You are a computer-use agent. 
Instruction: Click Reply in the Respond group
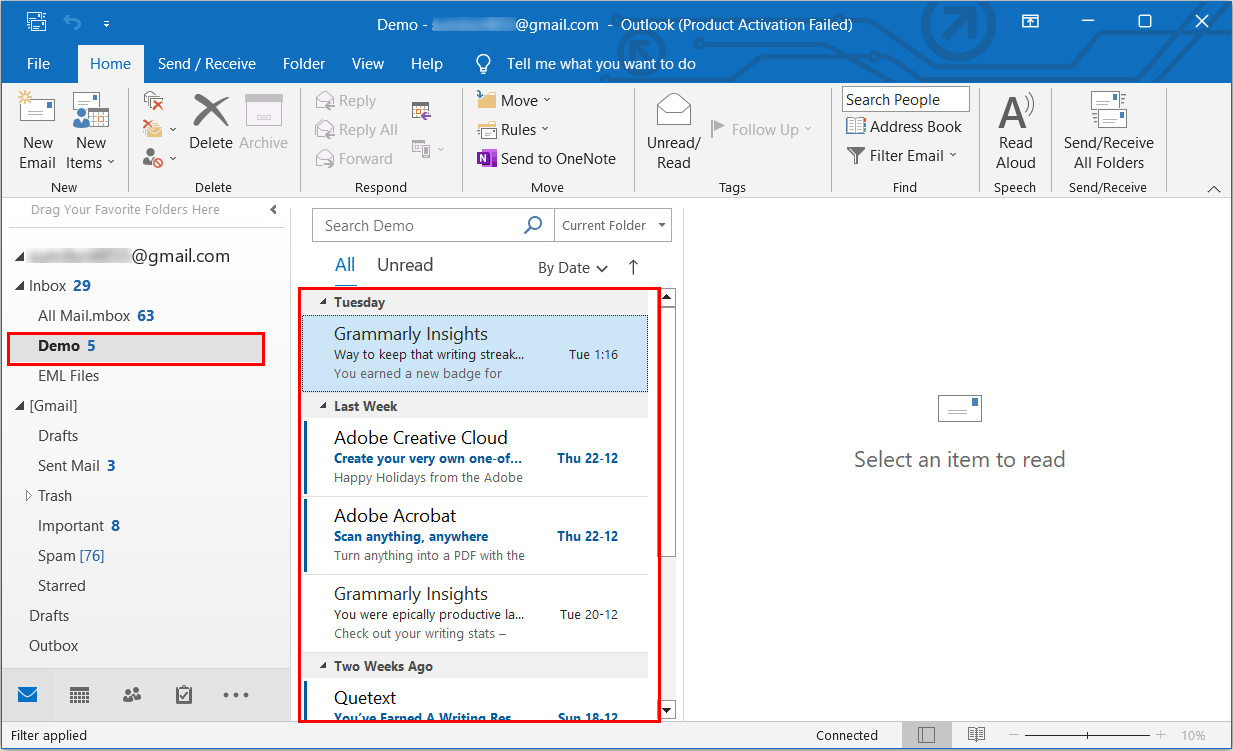click(346, 101)
